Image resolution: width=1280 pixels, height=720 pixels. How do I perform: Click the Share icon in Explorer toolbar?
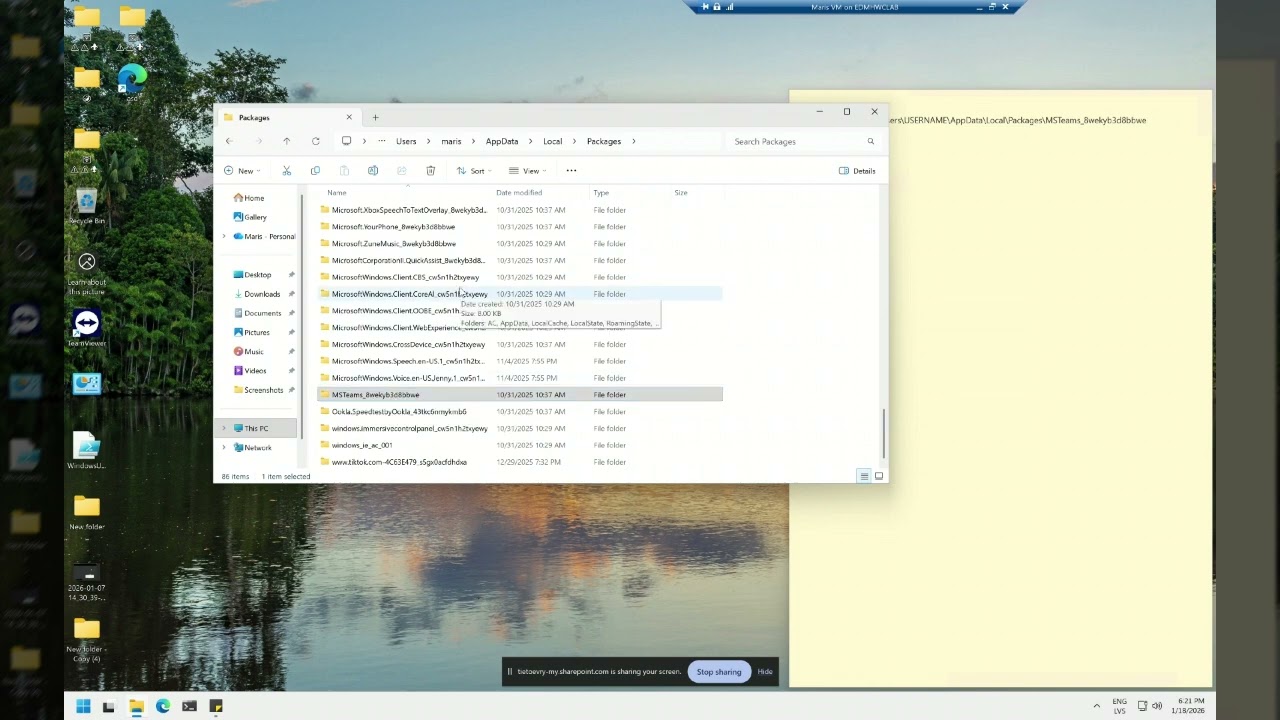[401, 171]
